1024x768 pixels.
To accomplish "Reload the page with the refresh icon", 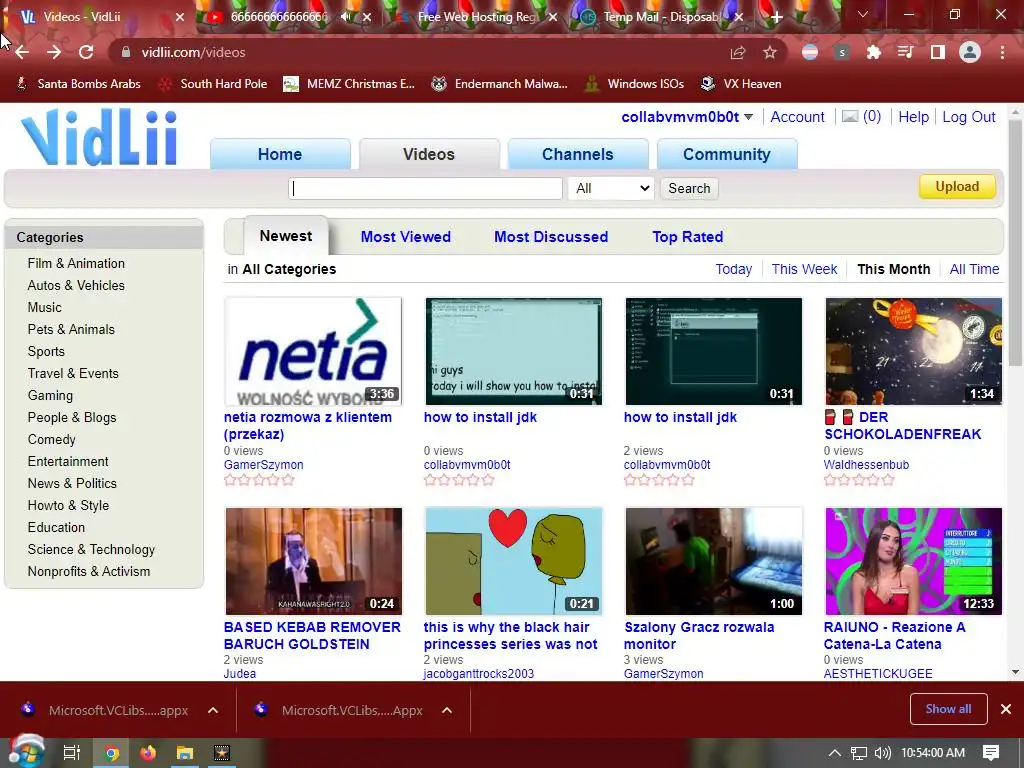I will (86, 52).
